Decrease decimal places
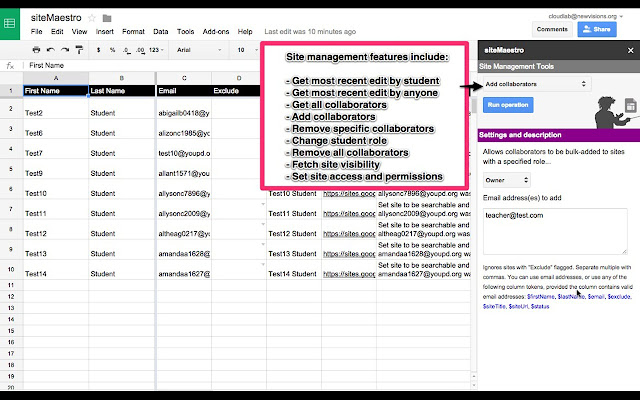This screenshot has height=400, width=640. 127,50
